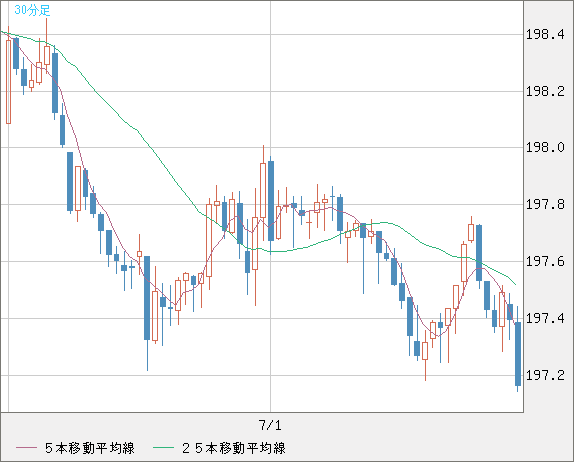Click the 25本移動平均線 legend label
This screenshot has height=462, width=574.
(x=234, y=448)
